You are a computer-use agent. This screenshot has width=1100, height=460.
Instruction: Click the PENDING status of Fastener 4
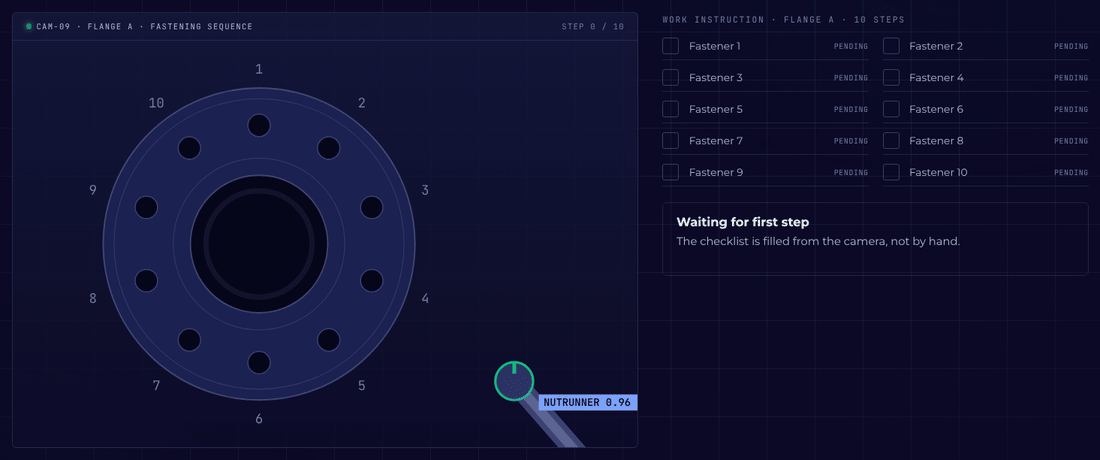(x=1071, y=78)
